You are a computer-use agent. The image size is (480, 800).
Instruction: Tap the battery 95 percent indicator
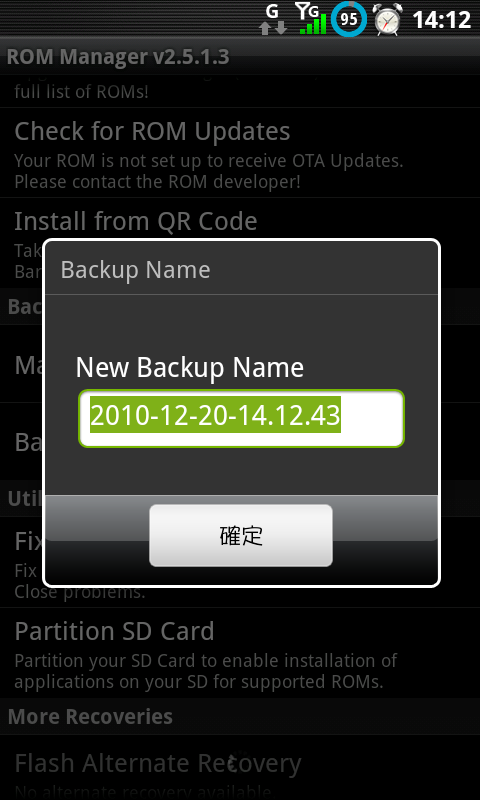[x=348, y=19]
